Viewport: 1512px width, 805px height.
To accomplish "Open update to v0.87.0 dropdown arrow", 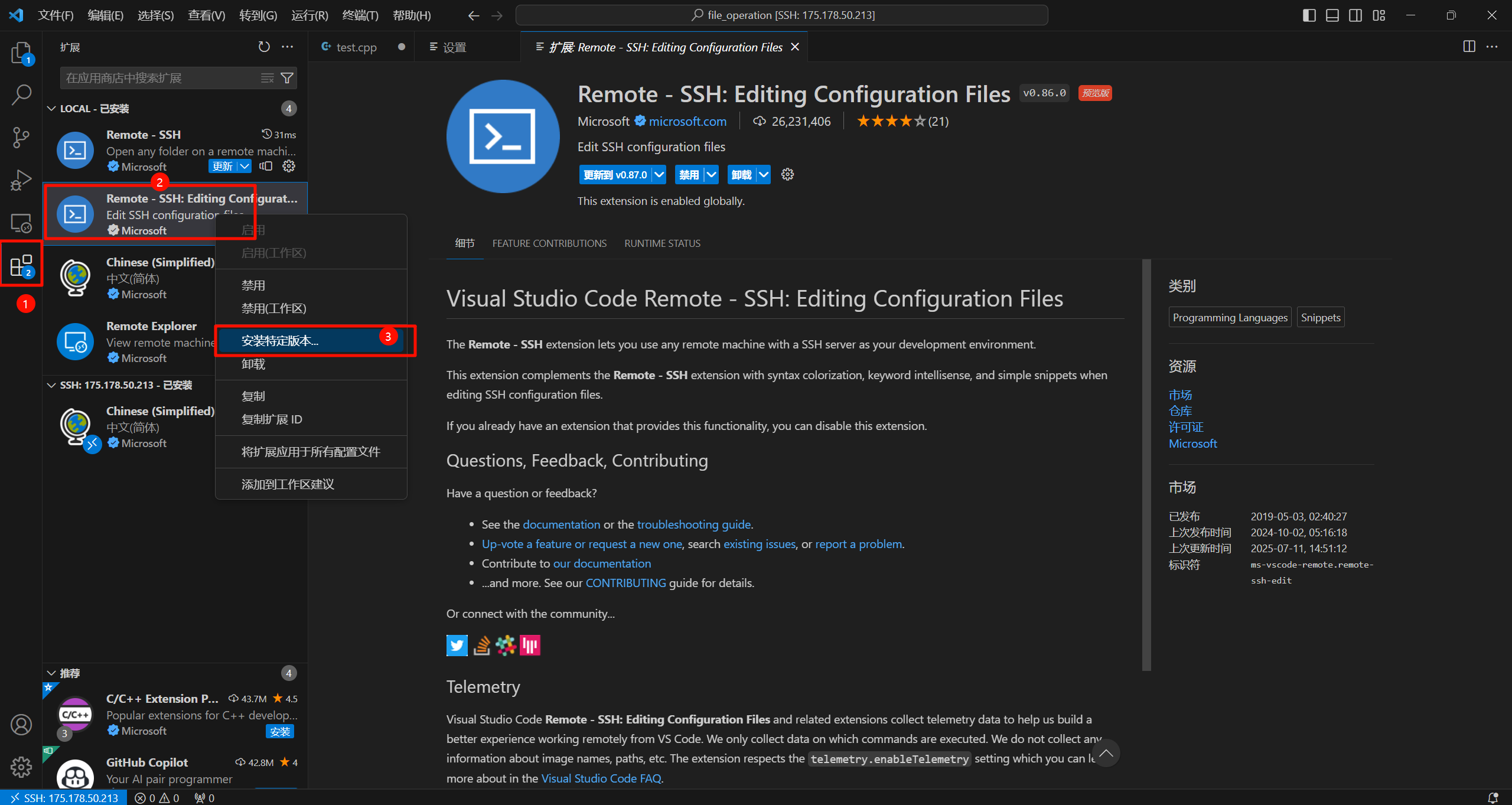I will point(659,175).
